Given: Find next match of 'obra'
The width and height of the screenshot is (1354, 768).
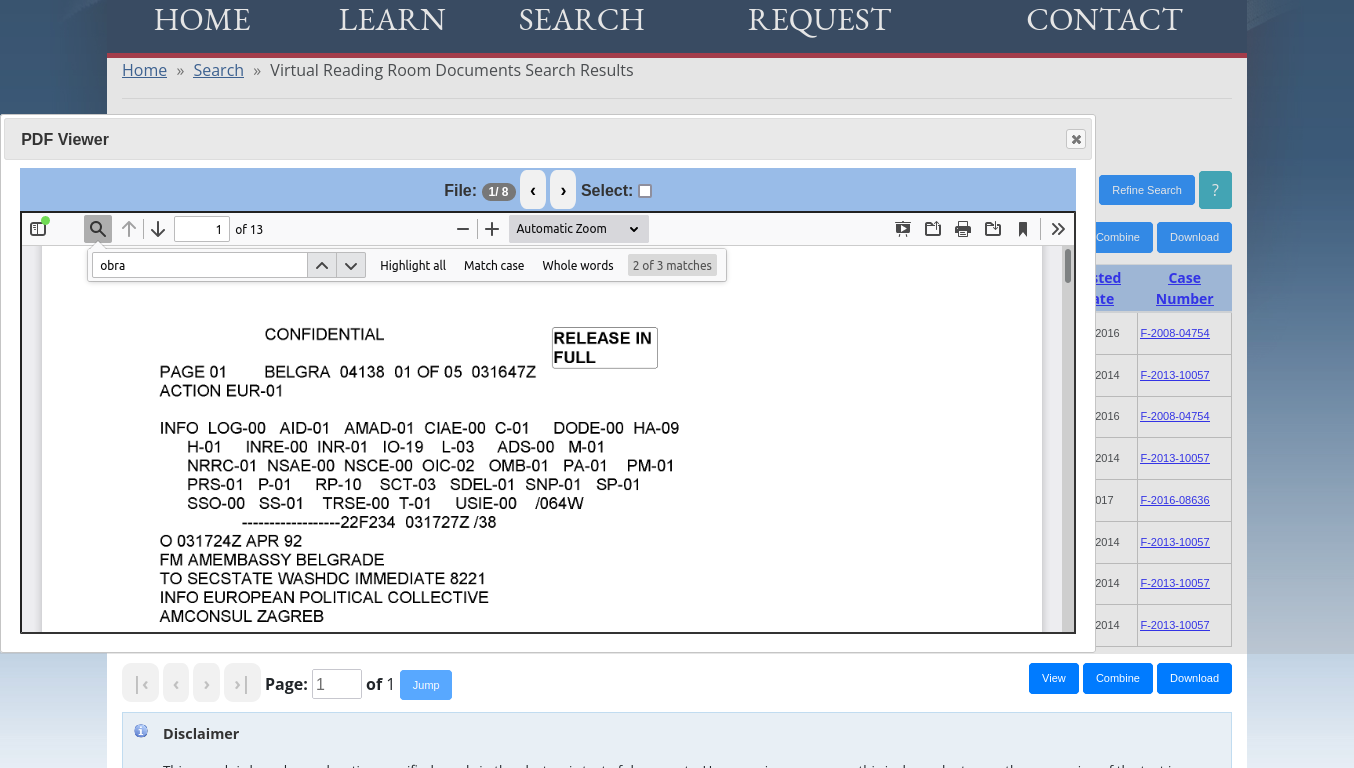Looking at the screenshot, I should (350, 265).
